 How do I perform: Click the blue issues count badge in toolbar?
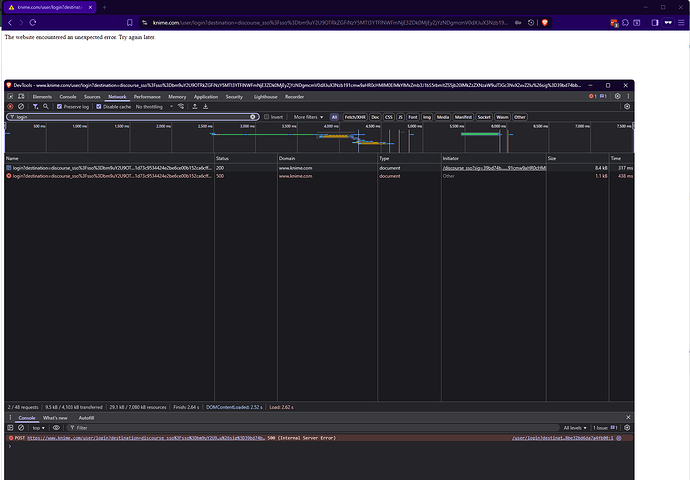(603, 96)
